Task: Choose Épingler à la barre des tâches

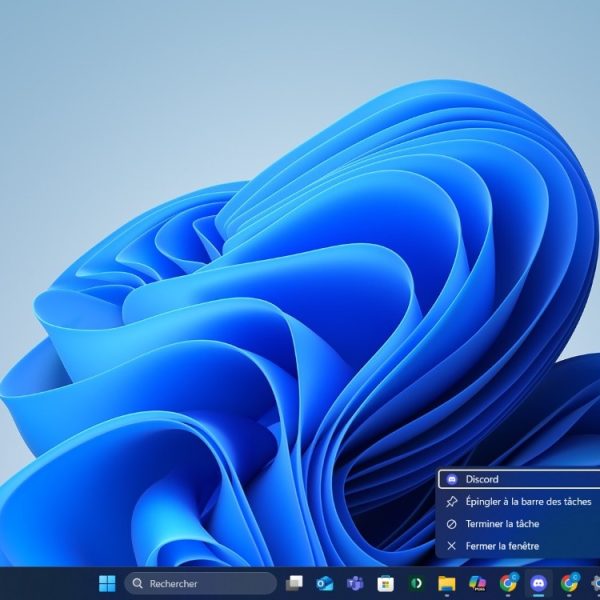Action: point(519,502)
